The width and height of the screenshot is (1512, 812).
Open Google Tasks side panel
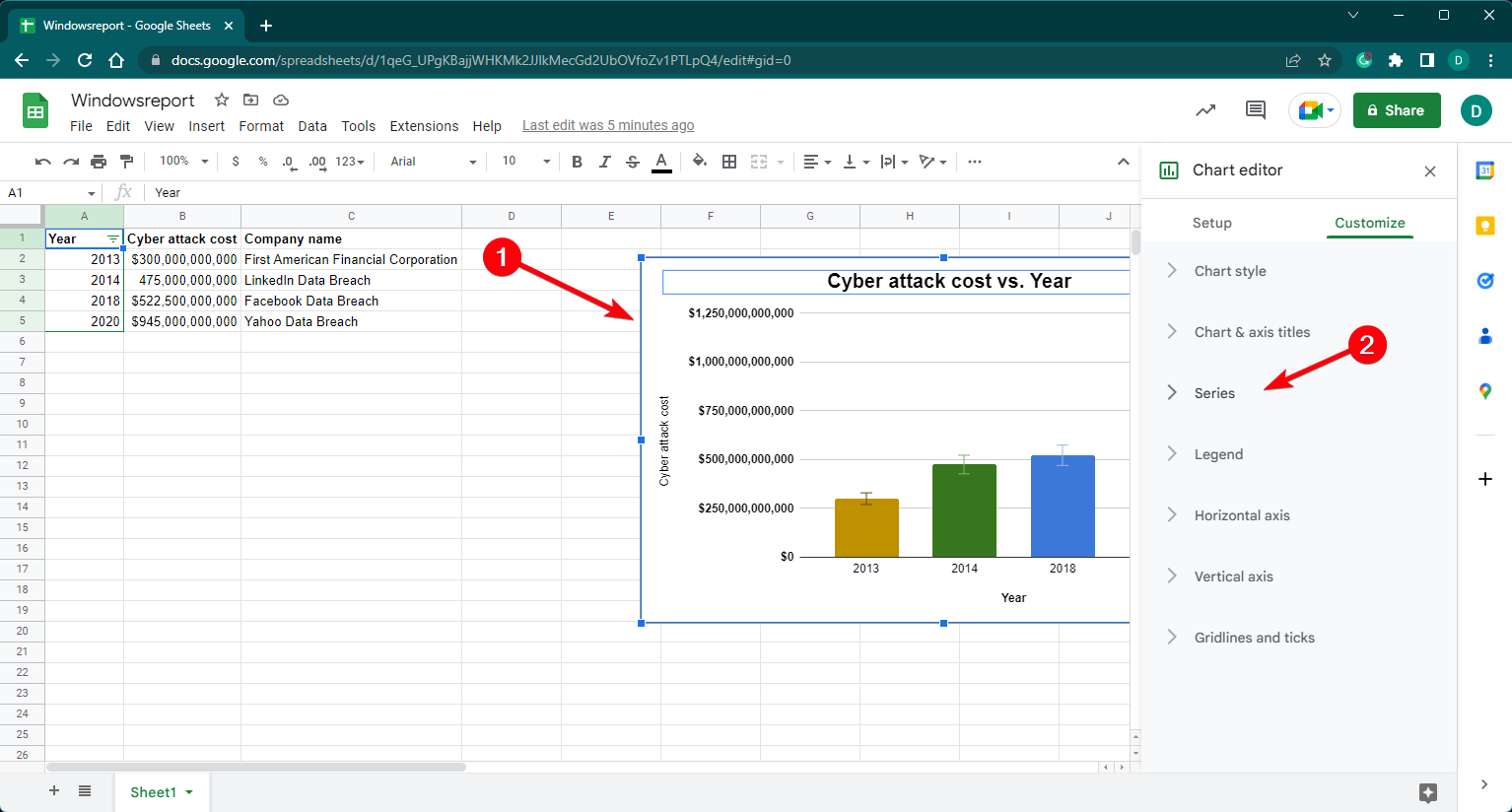click(x=1485, y=281)
